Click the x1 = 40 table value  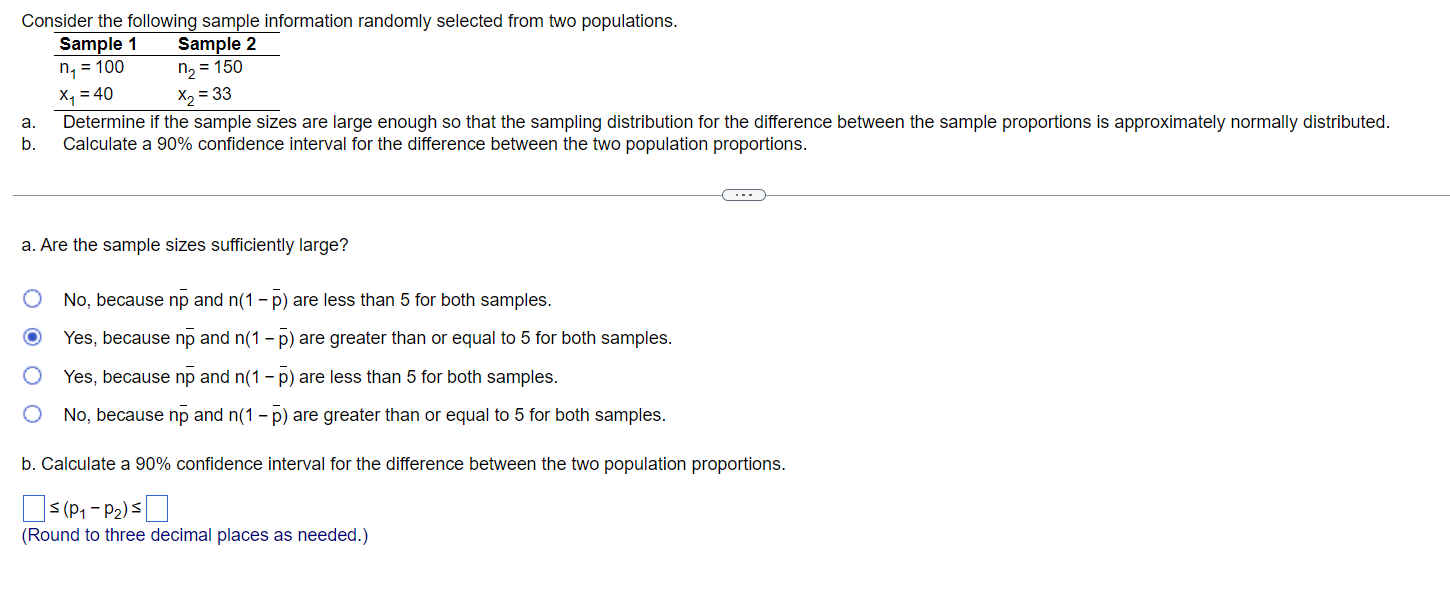pos(88,94)
